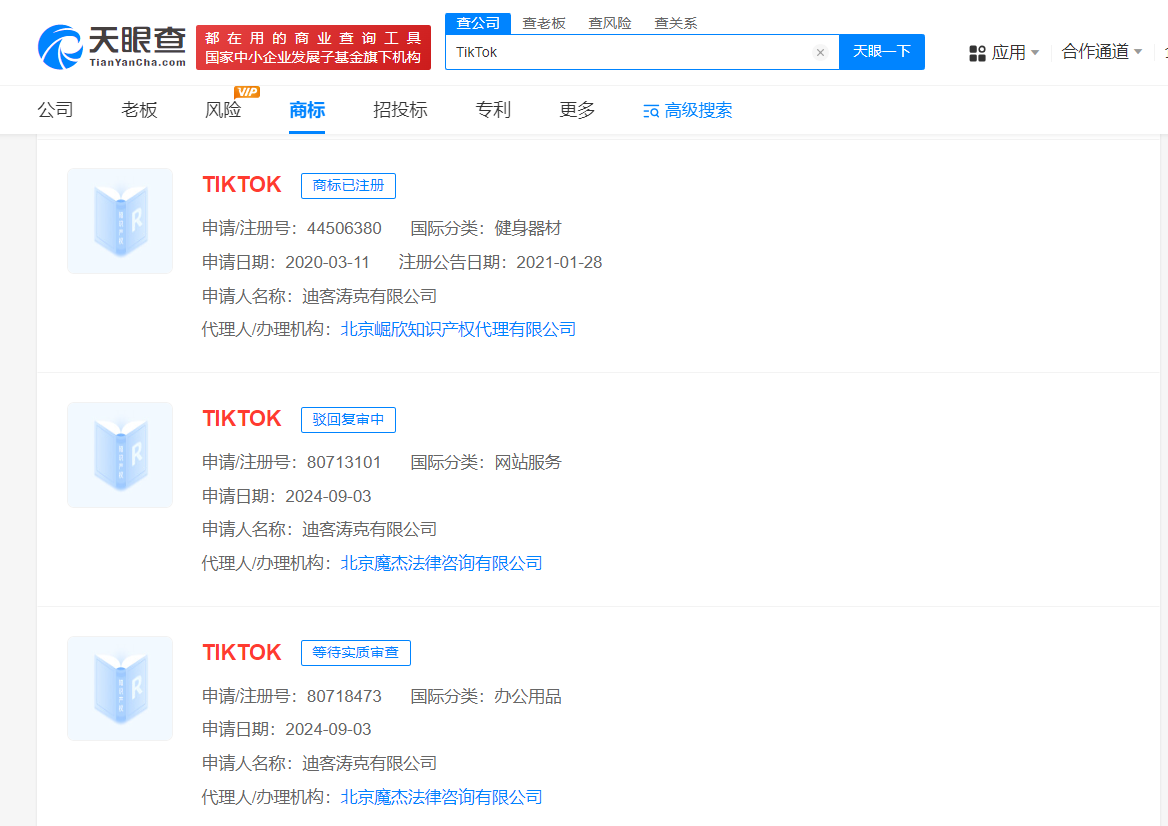The height and width of the screenshot is (826, 1168).
Task: Open the 应用 grid icon menu
Action: [977, 53]
